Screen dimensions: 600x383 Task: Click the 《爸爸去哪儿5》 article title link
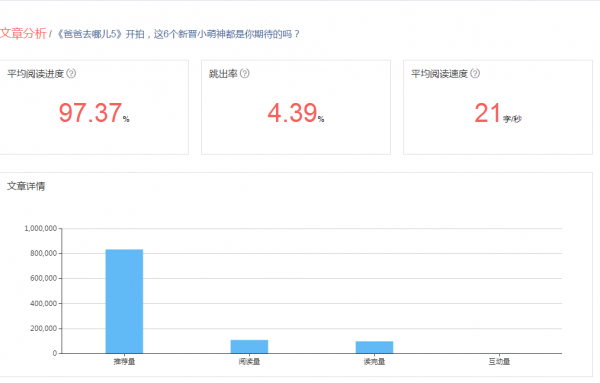178,34
